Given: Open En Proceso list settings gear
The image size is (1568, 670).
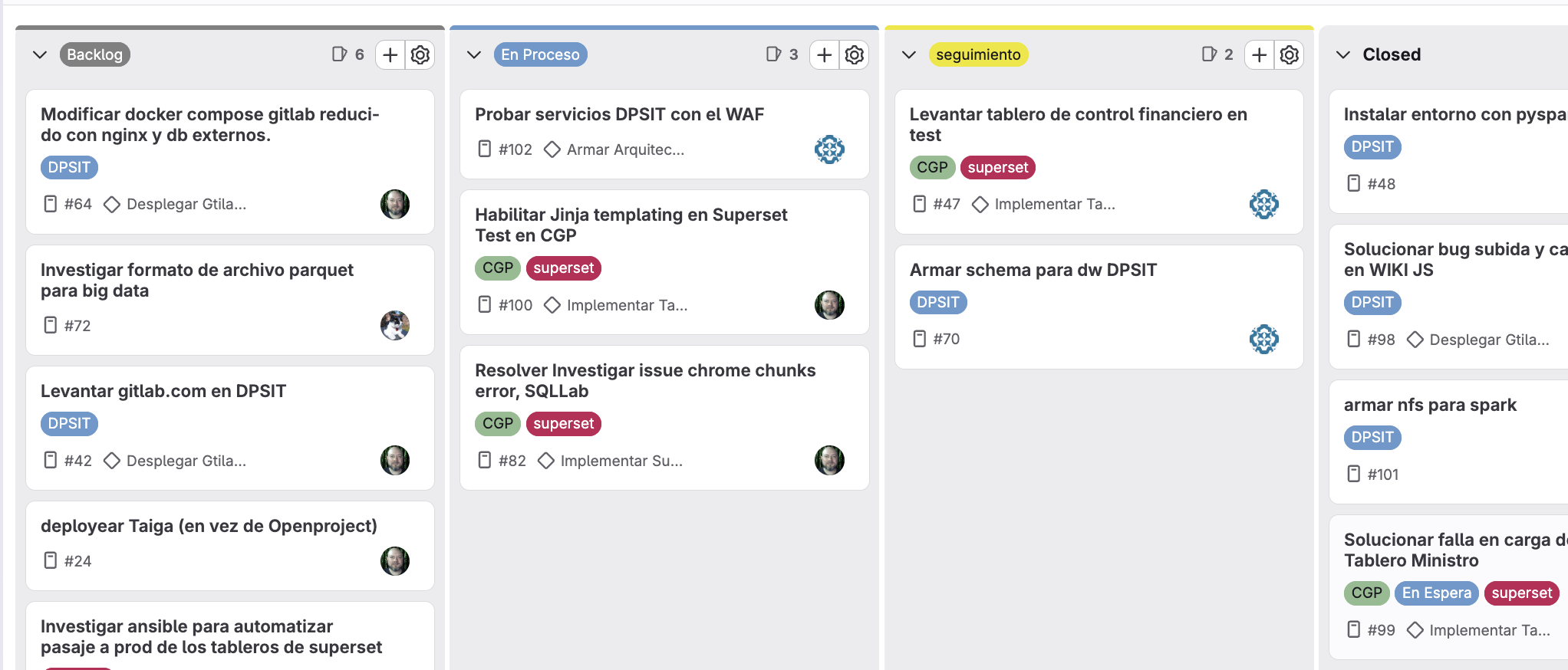Looking at the screenshot, I should [855, 55].
